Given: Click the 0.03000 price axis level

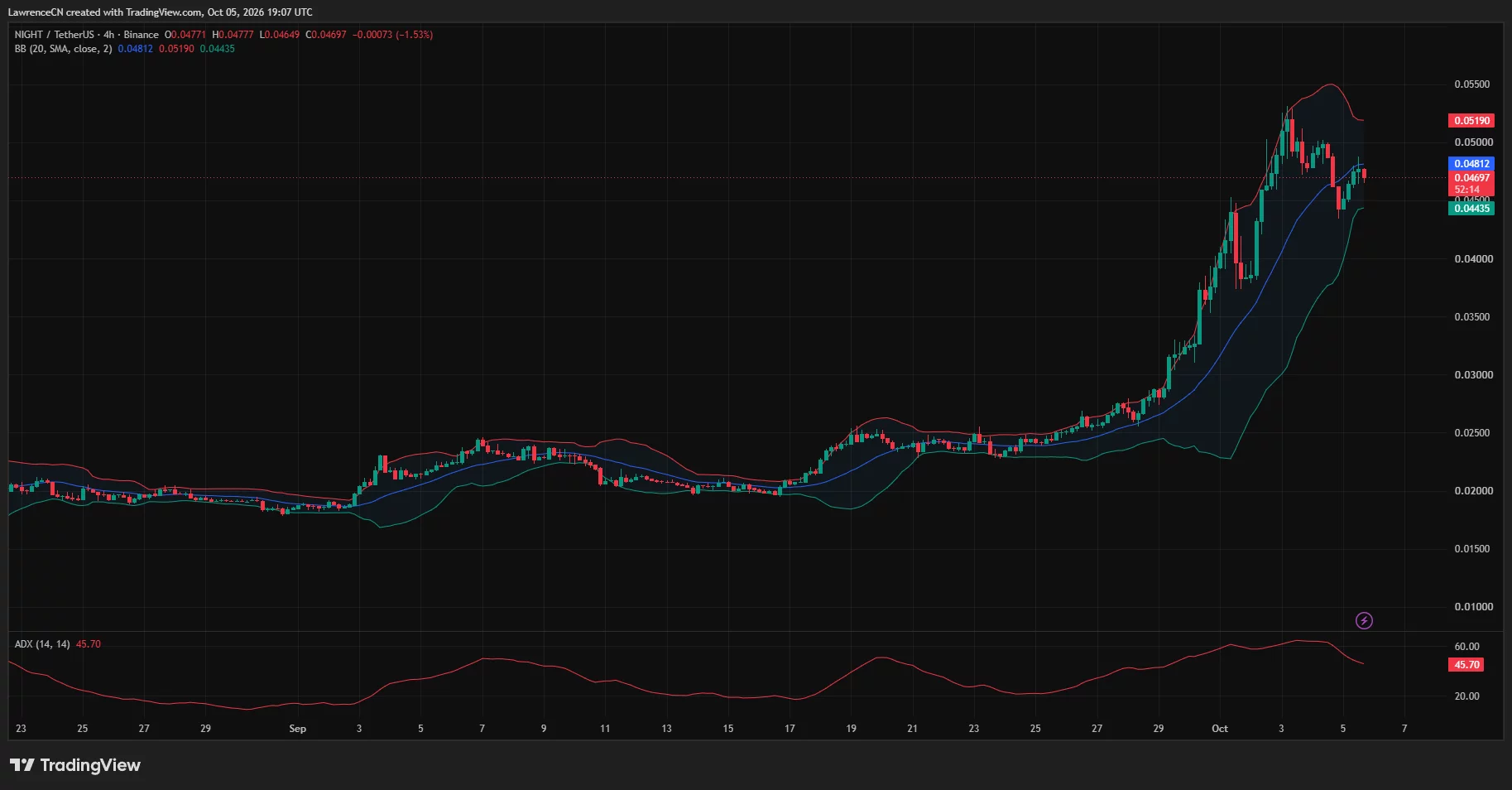Looking at the screenshot, I should 1473,375.
